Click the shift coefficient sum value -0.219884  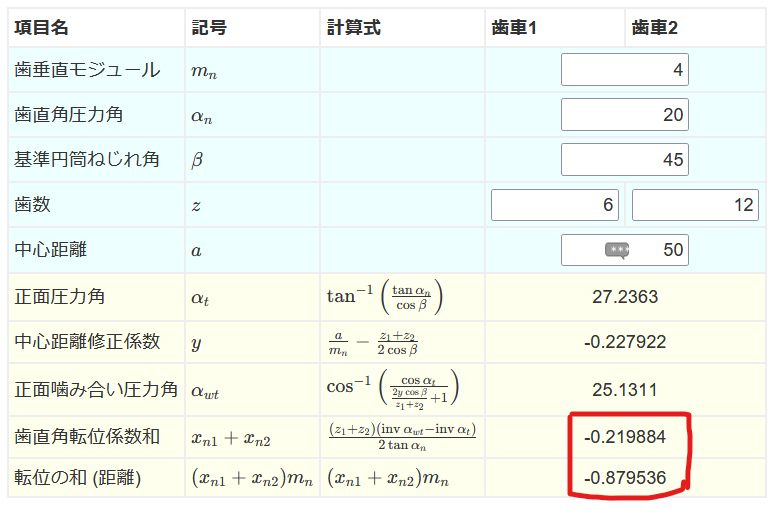tap(625, 437)
